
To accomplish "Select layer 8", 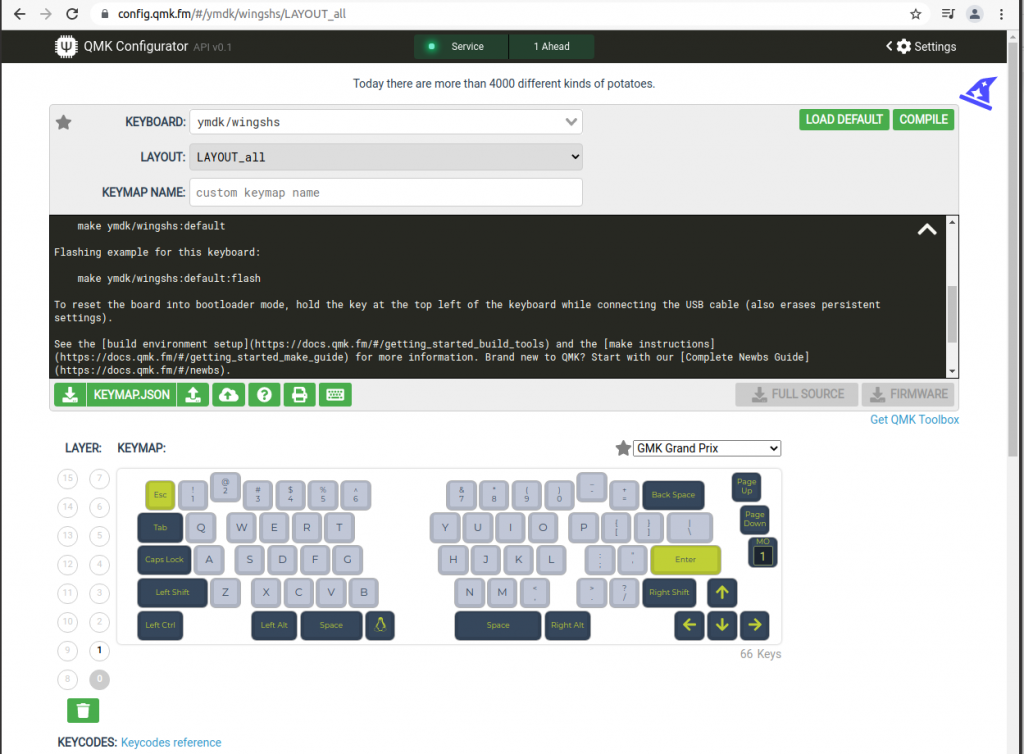I will point(68,679).
